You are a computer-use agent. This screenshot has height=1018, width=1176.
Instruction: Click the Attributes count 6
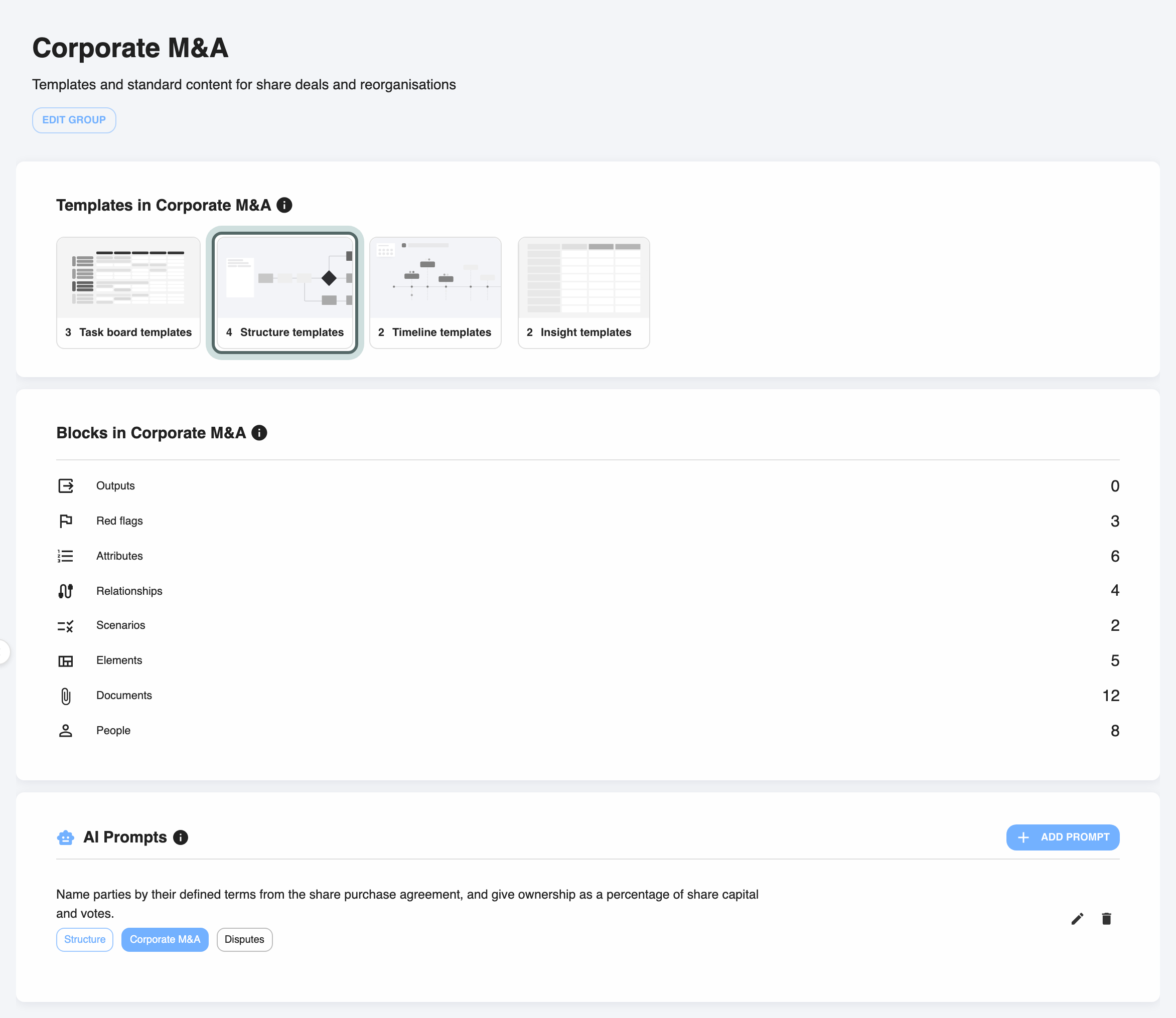pos(1115,556)
